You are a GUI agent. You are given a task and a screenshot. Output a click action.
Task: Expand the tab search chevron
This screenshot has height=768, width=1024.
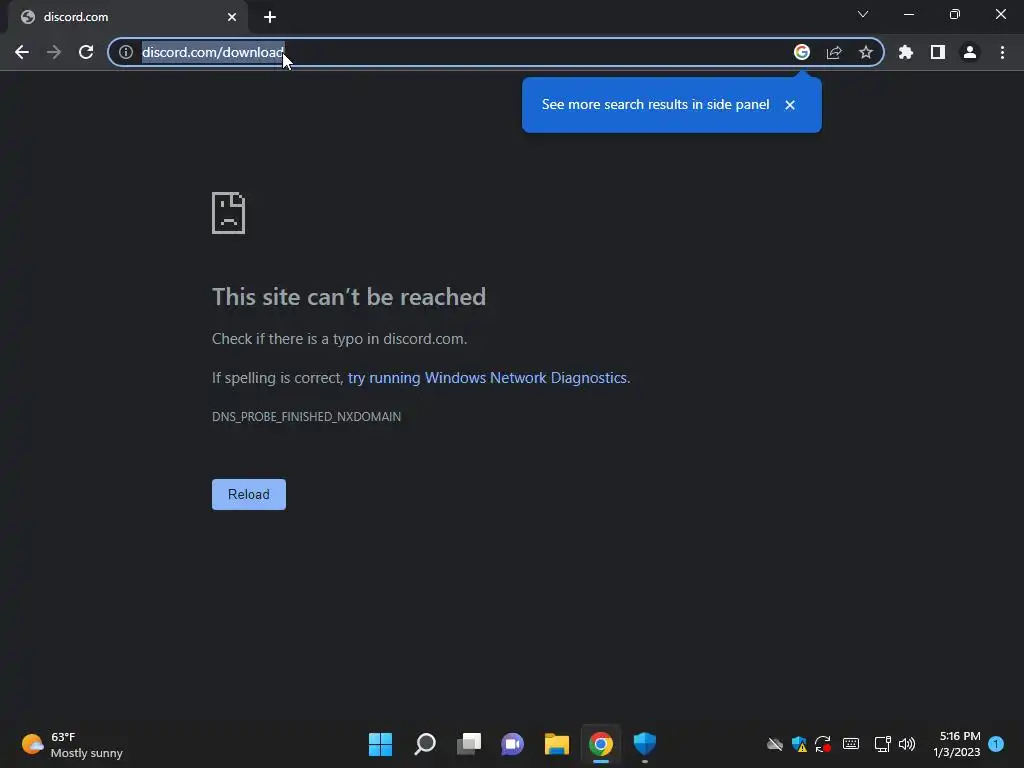[x=863, y=14]
